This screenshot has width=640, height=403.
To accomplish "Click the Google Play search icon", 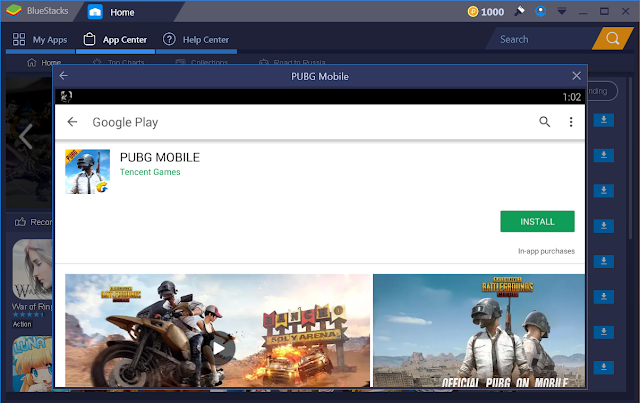I will 544,122.
